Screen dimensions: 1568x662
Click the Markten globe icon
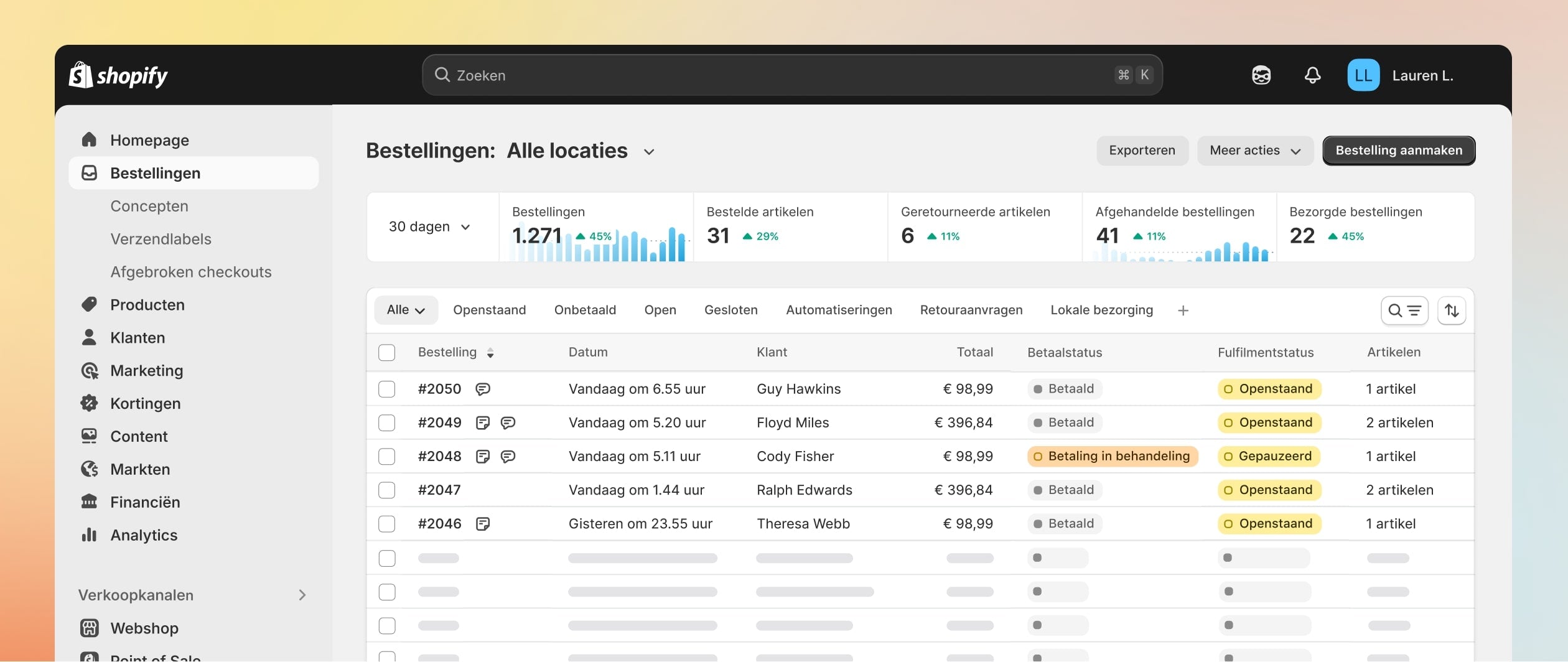(x=89, y=469)
